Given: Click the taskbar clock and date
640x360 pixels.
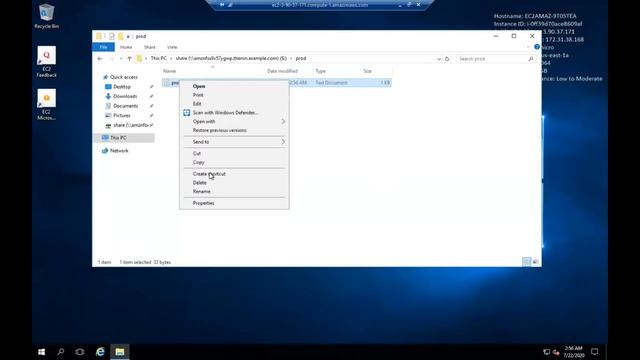Looking at the screenshot, I should click(x=573, y=352).
